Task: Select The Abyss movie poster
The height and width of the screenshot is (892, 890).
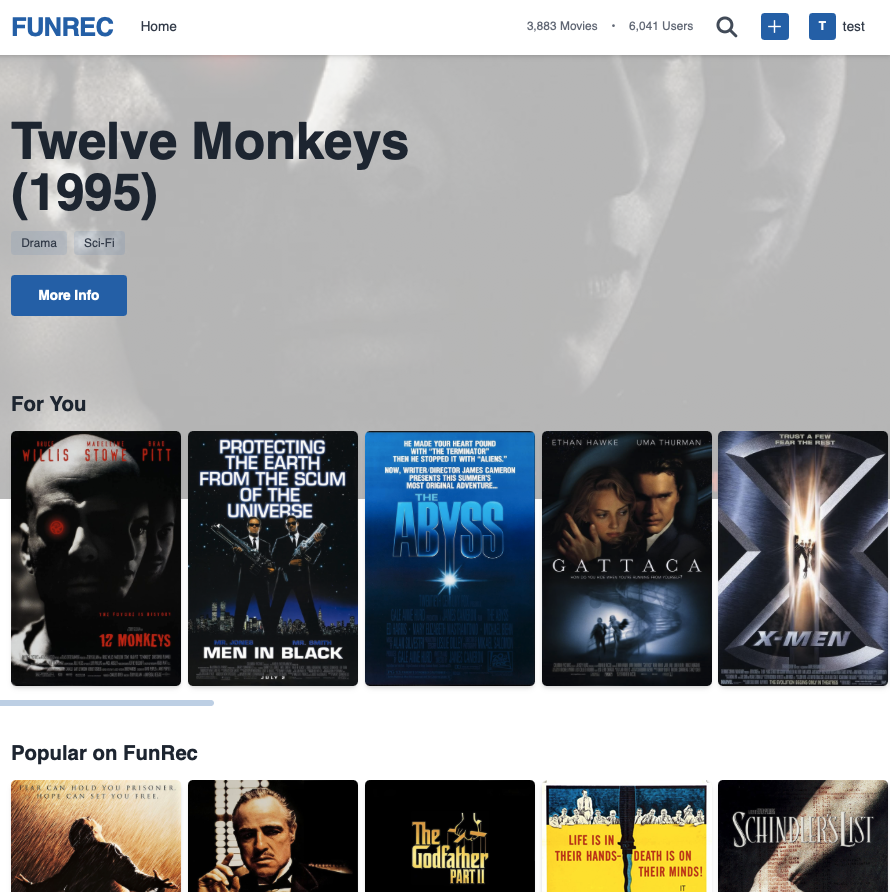Action: point(450,558)
